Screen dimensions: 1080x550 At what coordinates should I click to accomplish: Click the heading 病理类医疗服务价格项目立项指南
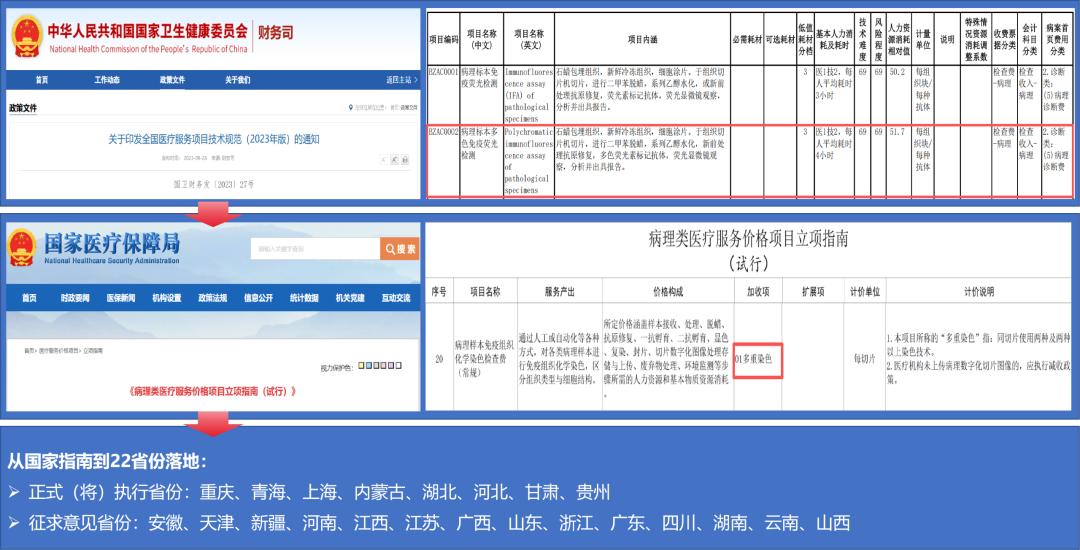tap(748, 240)
